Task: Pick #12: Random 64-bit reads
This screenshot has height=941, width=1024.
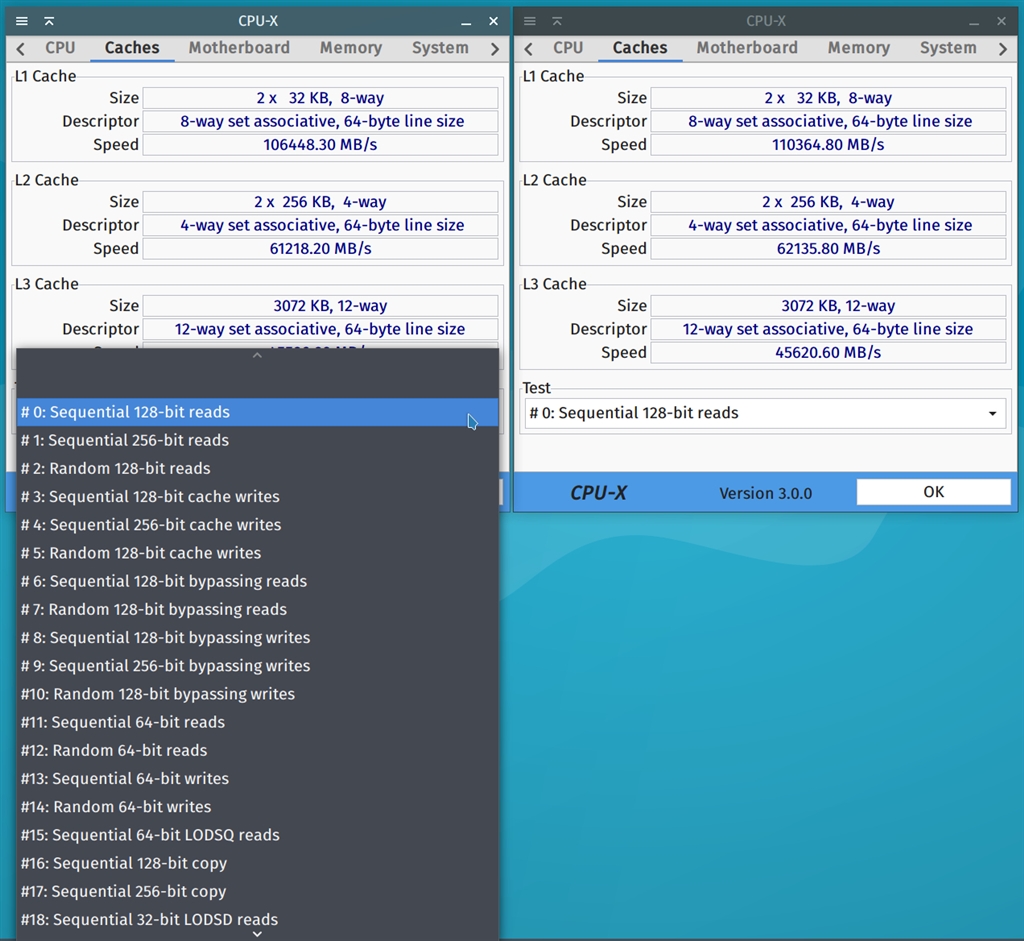Action: (x=257, y=750)
